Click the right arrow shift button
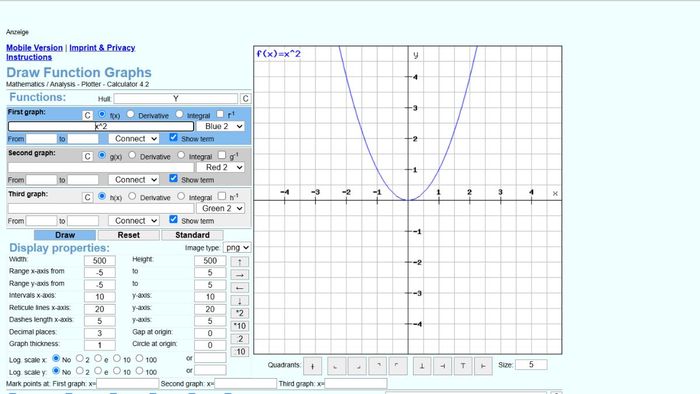The width and height of the screenshot is (700, 394). point(240,275)
